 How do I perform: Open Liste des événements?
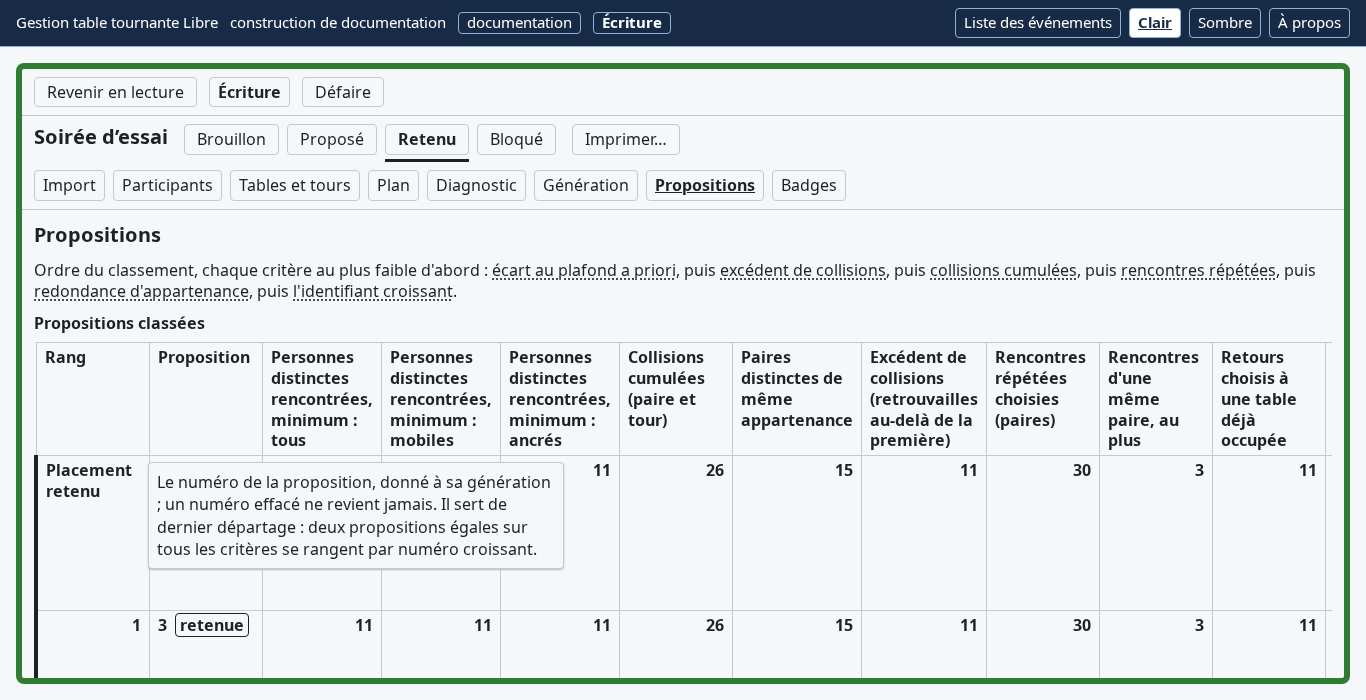(x=1038, y=23)
